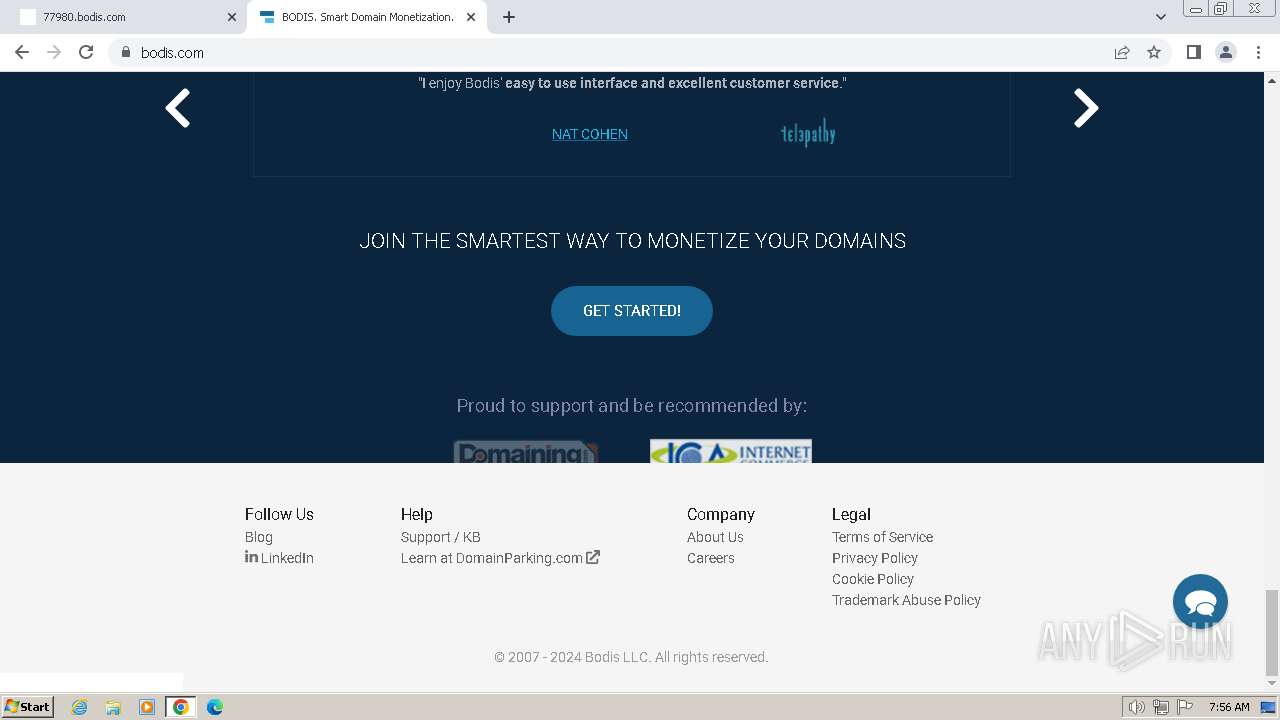Click the taskbar clock 7:56 AM
The image size is (1280, 720).
[1229, 707]
